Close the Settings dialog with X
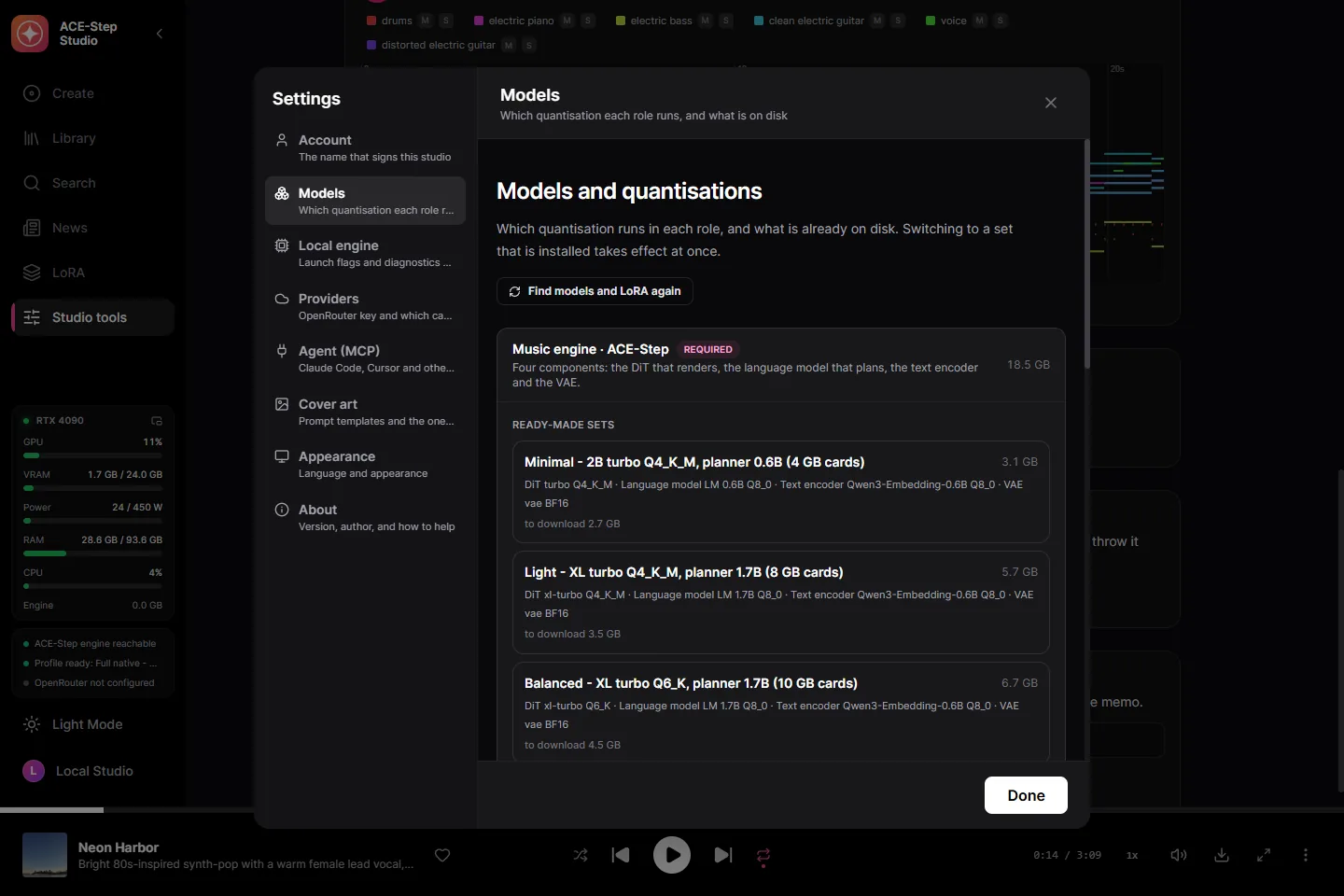 click(1051, 103)
